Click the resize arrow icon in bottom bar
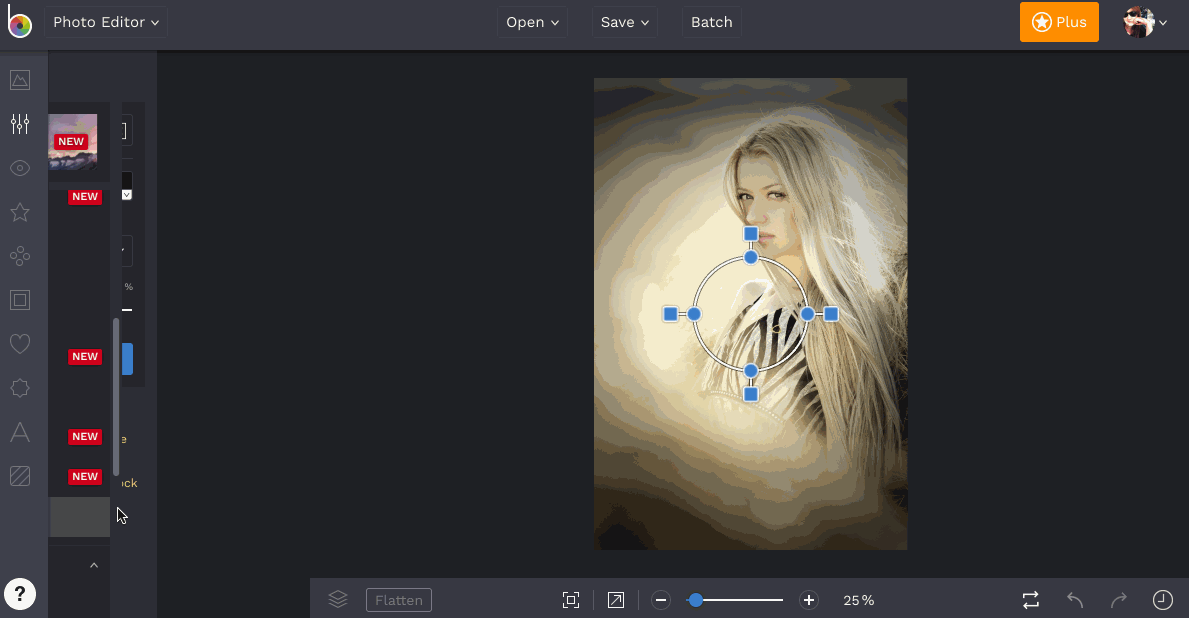Screen dimensions: 1189x618 pyautogui.click(x=616, y=601)
